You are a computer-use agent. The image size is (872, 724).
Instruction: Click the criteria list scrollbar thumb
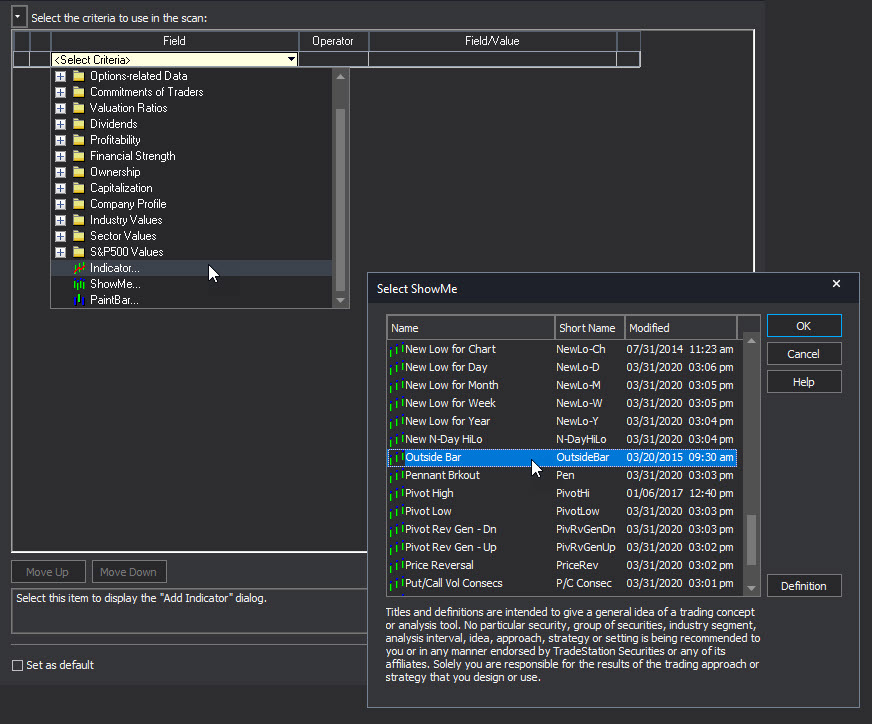click(x=341, y=200)
